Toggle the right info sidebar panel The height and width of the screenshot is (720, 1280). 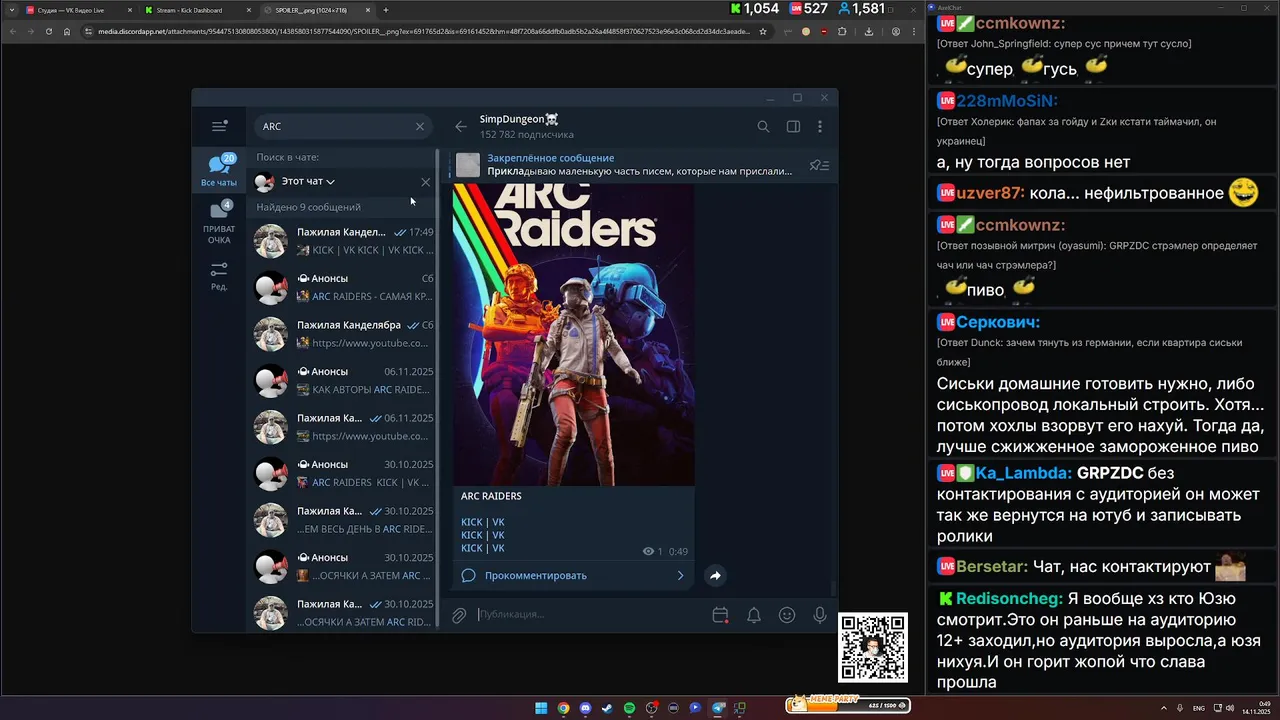click(793, 126)
